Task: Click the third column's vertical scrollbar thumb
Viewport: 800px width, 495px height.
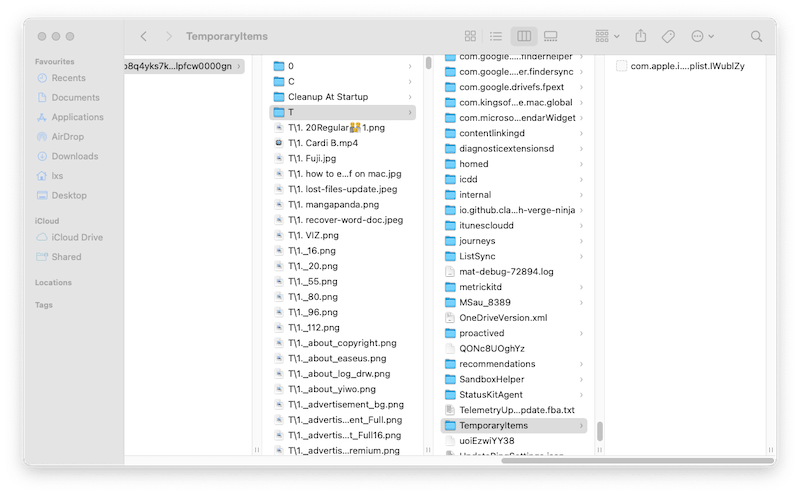Action: [599, 431]
